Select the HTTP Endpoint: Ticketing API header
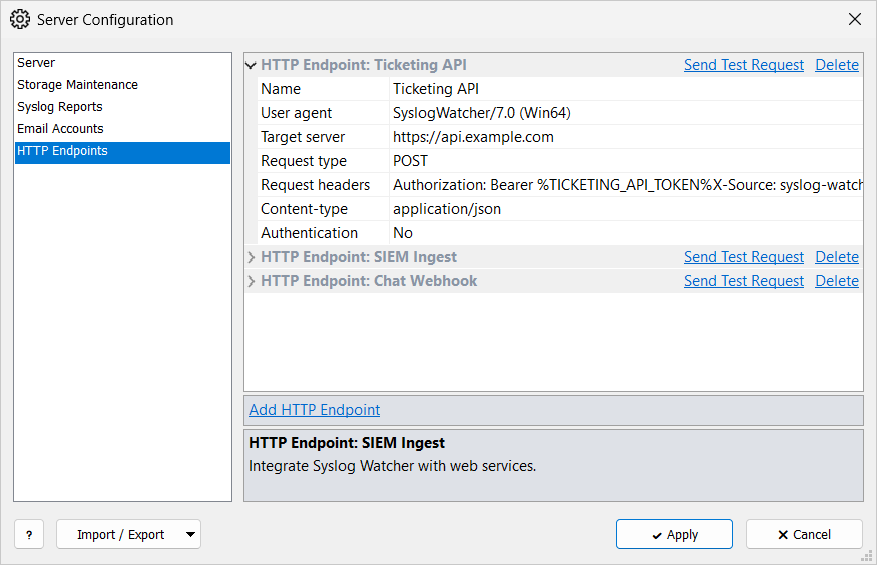The height and width of the screenshot is (565, 877). tap(364, 65)
